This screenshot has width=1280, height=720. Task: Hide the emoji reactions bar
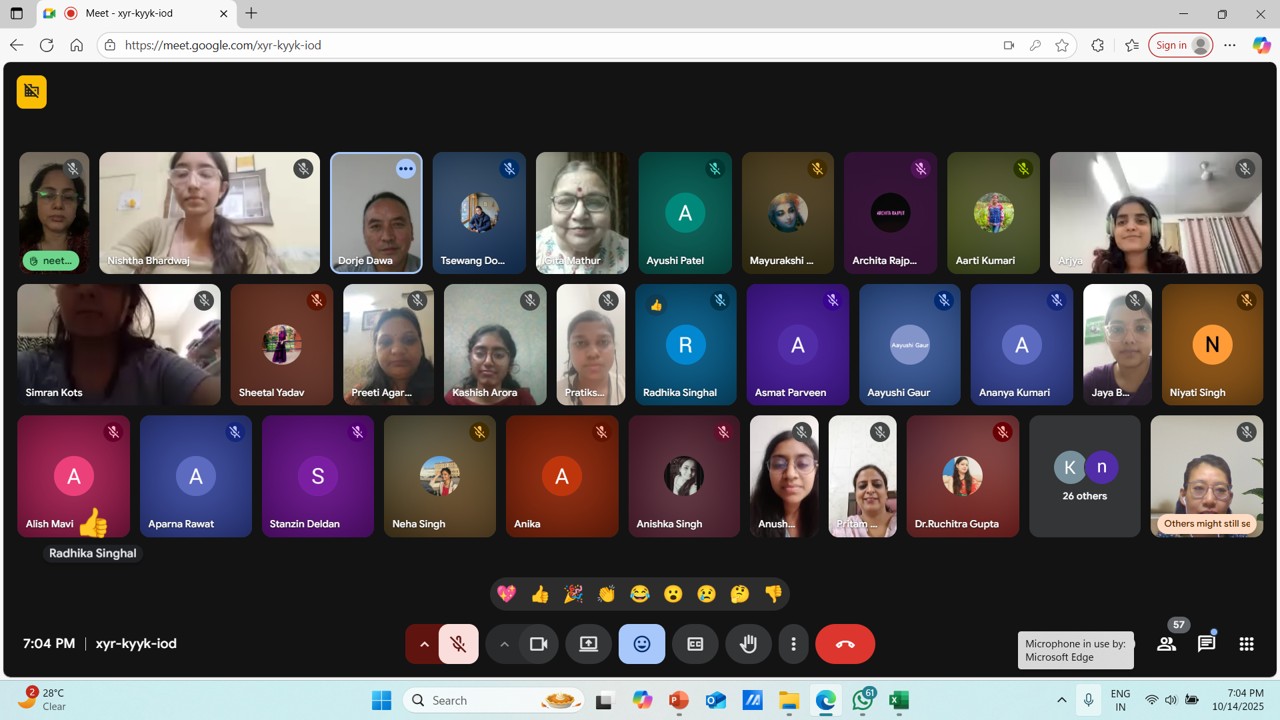point(642,644)
